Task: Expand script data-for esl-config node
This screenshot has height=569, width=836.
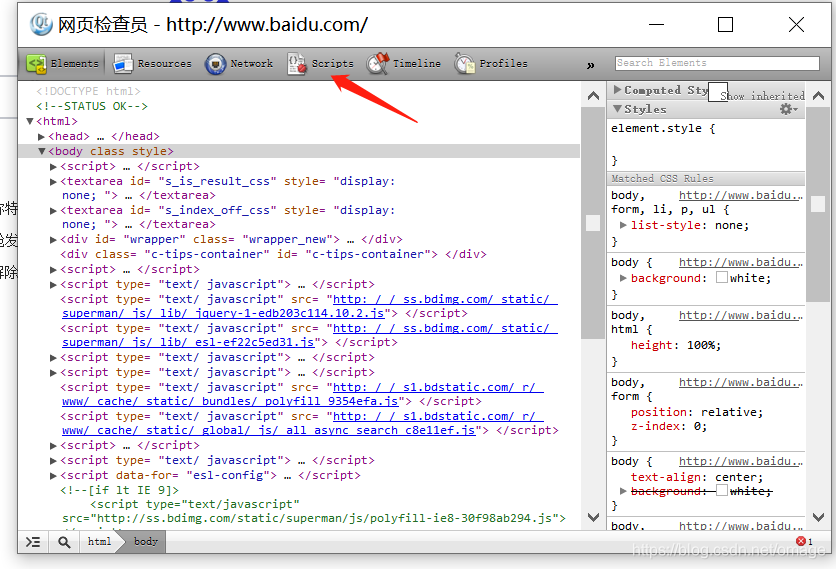Action: coord(53,476)
